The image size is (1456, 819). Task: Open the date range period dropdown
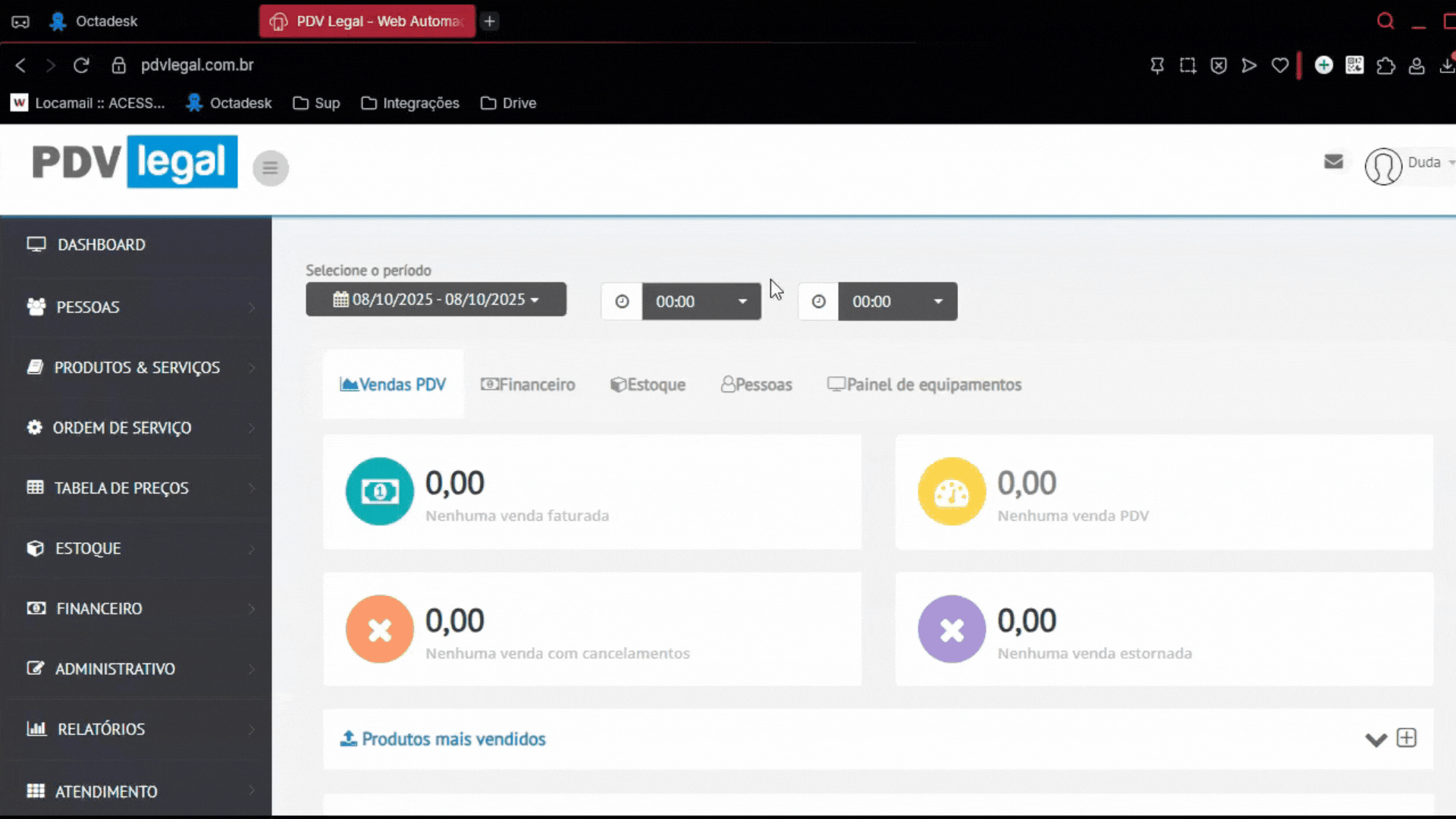436,300
